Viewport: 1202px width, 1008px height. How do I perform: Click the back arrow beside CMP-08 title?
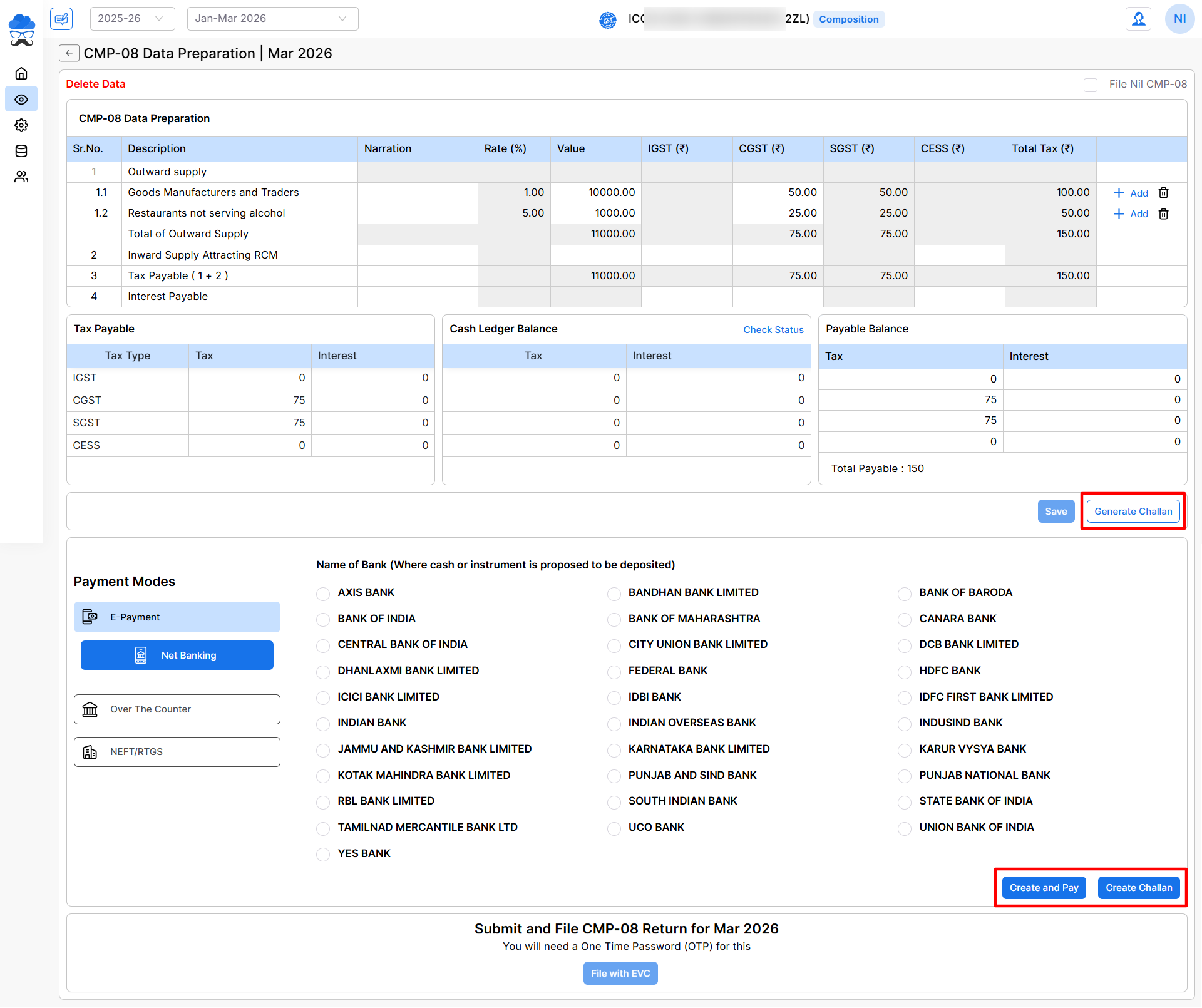69,53
